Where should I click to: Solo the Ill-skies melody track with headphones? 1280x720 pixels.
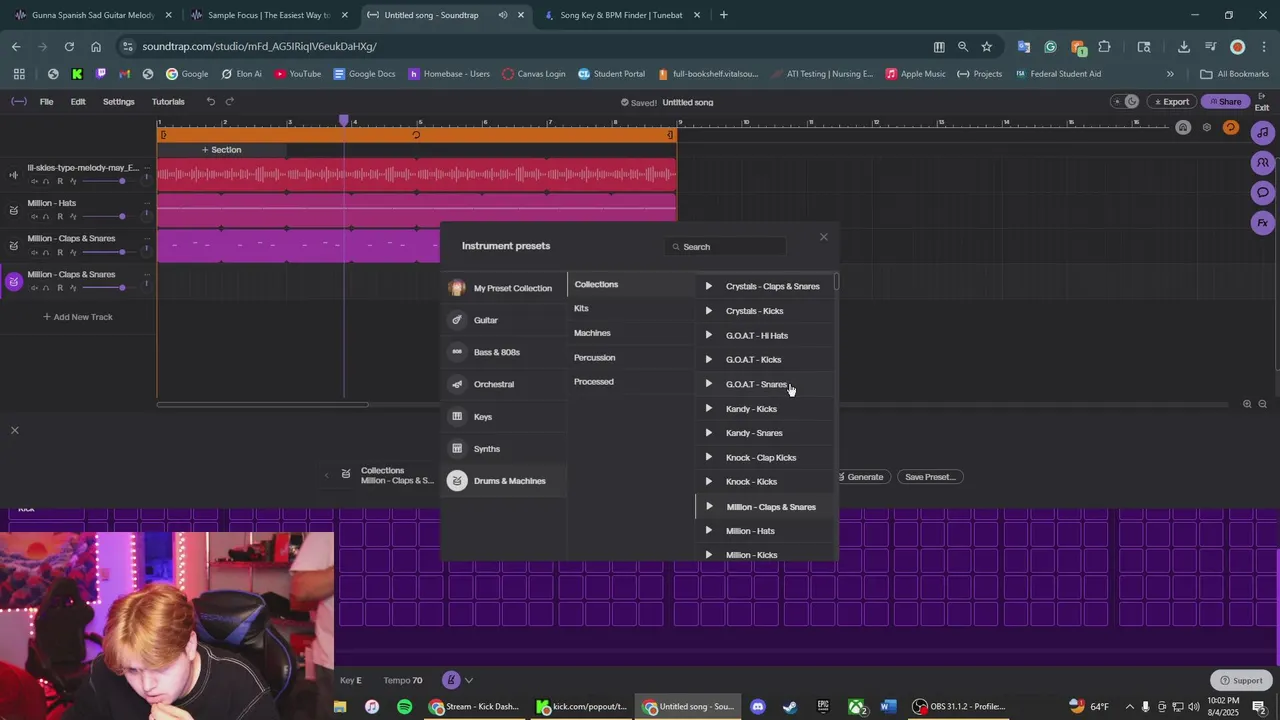[x=46, y=181]
